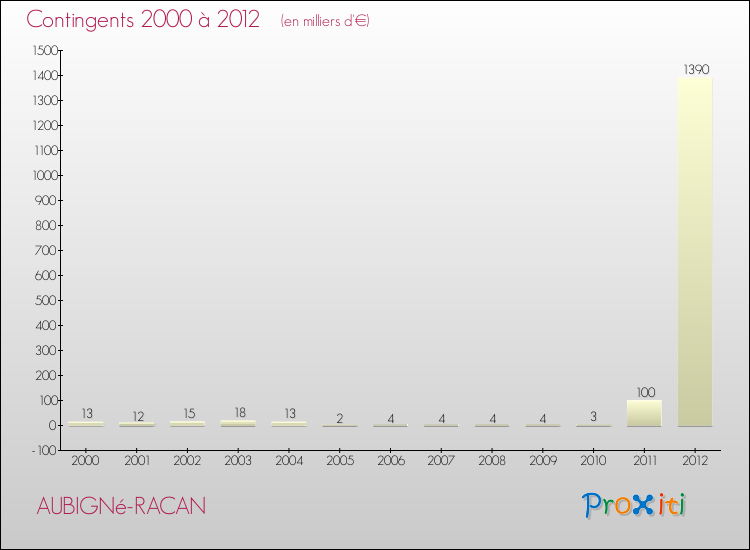
Task: Click the 100 bar for 2011
Action: pyautogui.click(x=644, y=413)
